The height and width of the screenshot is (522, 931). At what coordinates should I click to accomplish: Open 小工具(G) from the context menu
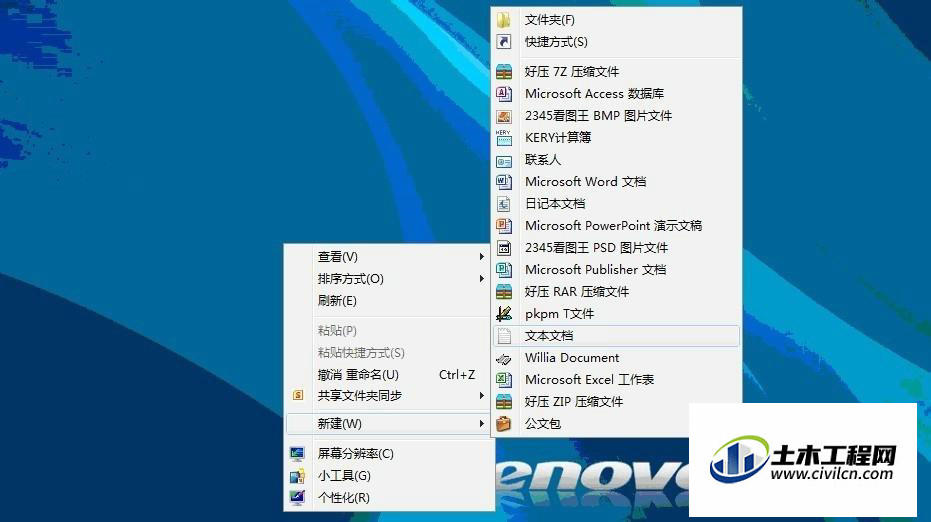(x=388, y=476)
